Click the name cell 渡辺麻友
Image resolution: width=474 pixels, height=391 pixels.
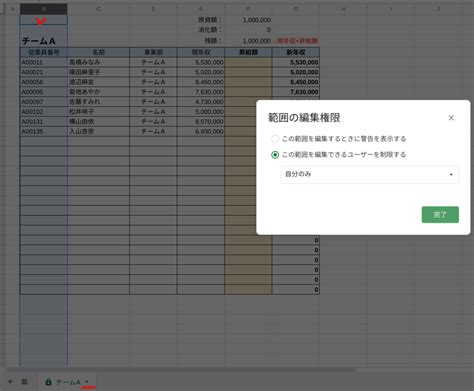[98, 82]
